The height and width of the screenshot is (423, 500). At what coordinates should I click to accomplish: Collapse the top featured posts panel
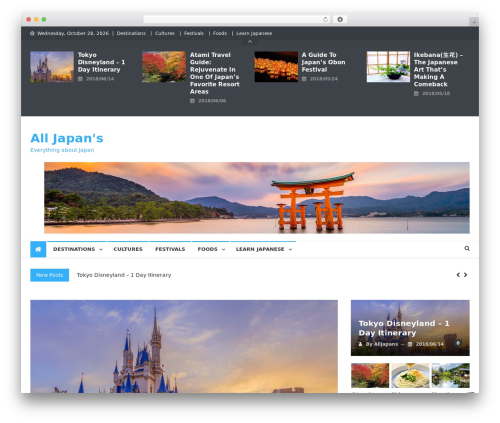250,42
